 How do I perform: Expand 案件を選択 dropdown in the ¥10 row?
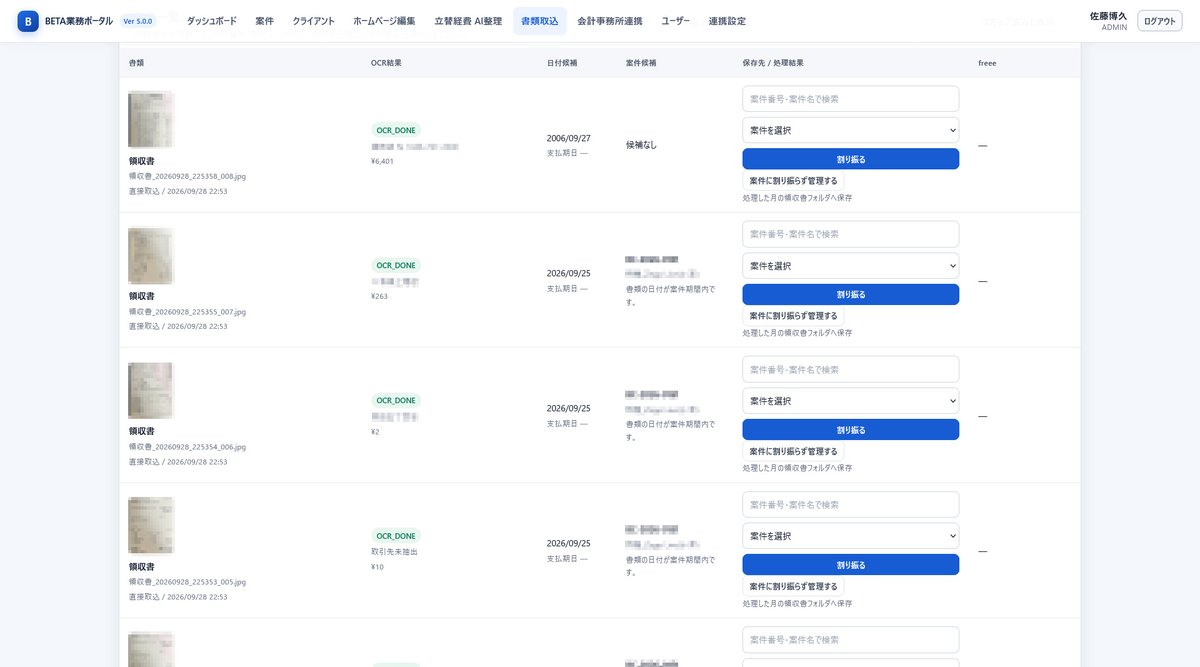[x=851, y=536]
